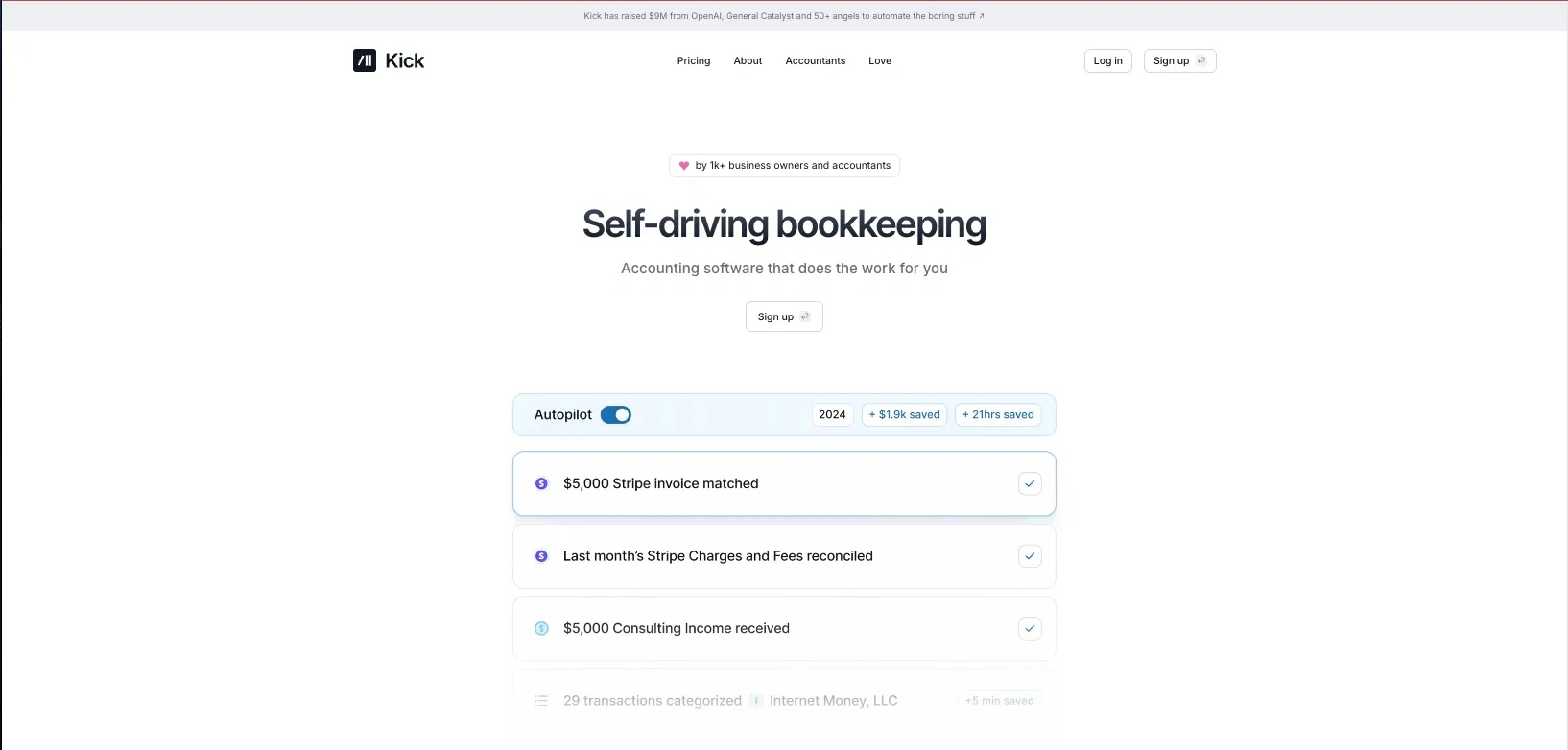Open the 2024 year selector
Screen dimensions: 1568x750
coord(832,415)
